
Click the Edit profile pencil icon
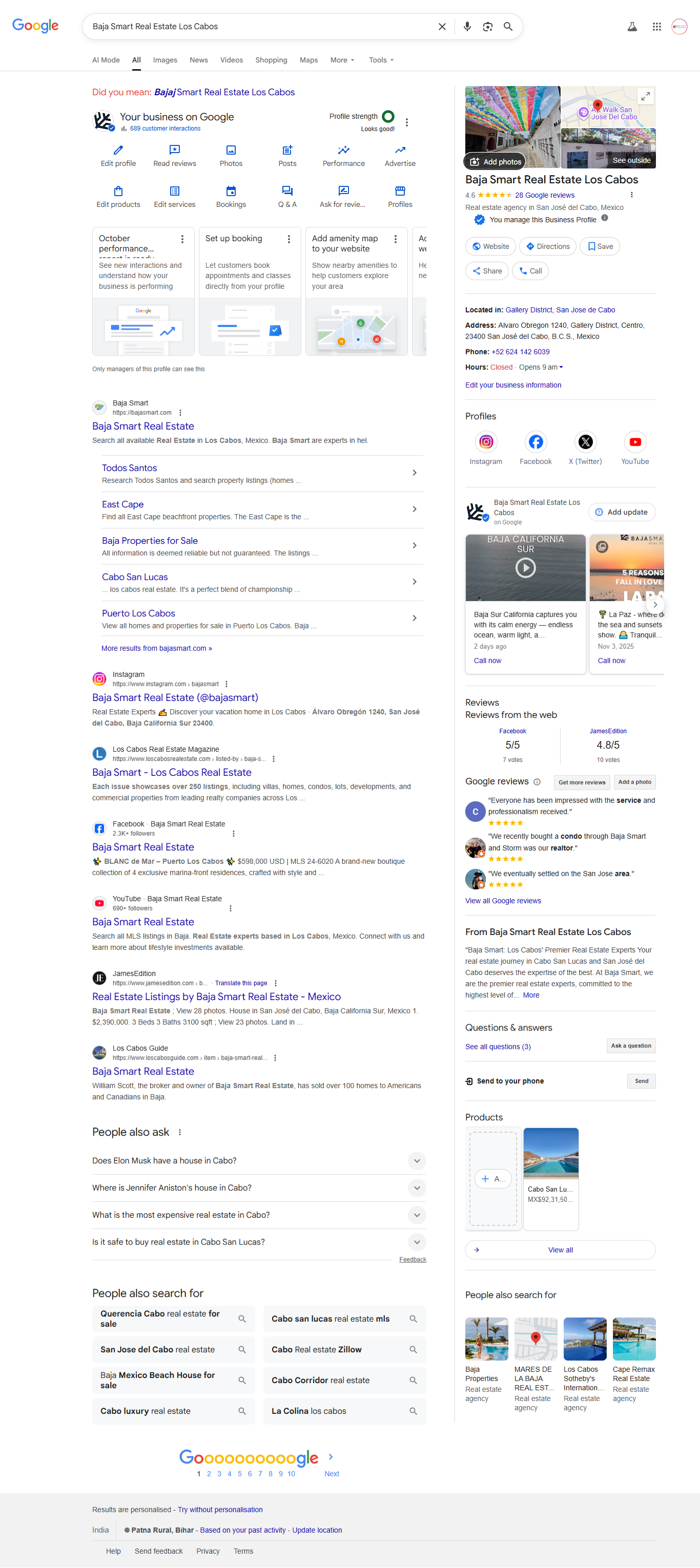pyautogui.click(x=118, y=150)
